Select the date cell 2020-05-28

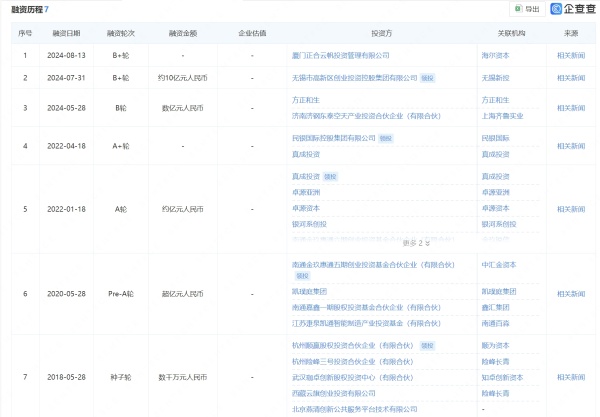(66, 294)
